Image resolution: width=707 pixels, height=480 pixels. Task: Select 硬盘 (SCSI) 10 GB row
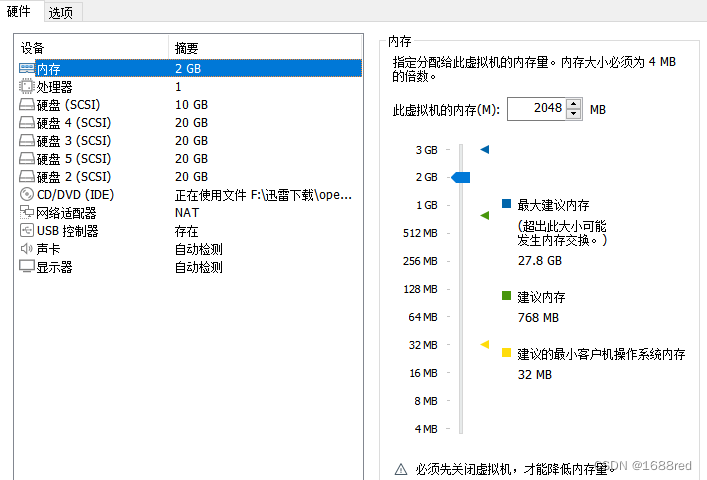(x=190, y=105)
